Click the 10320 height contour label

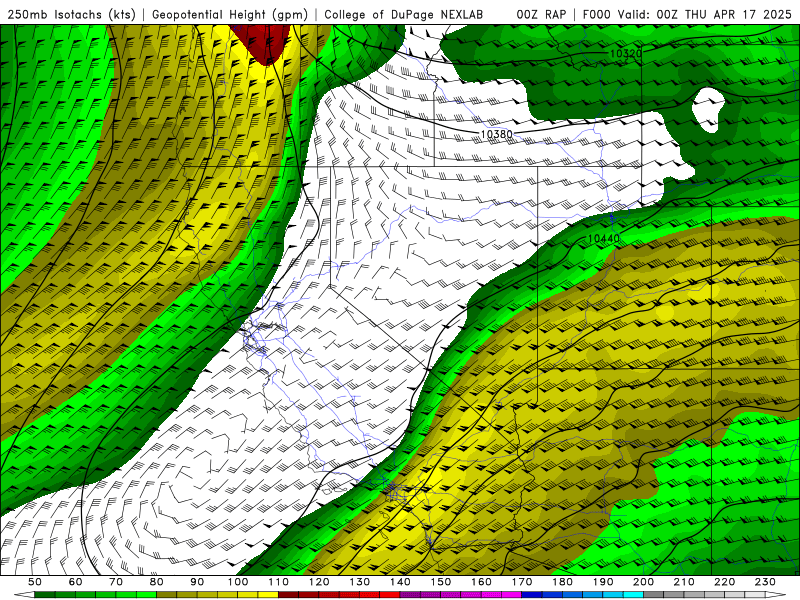coord(625,53)
